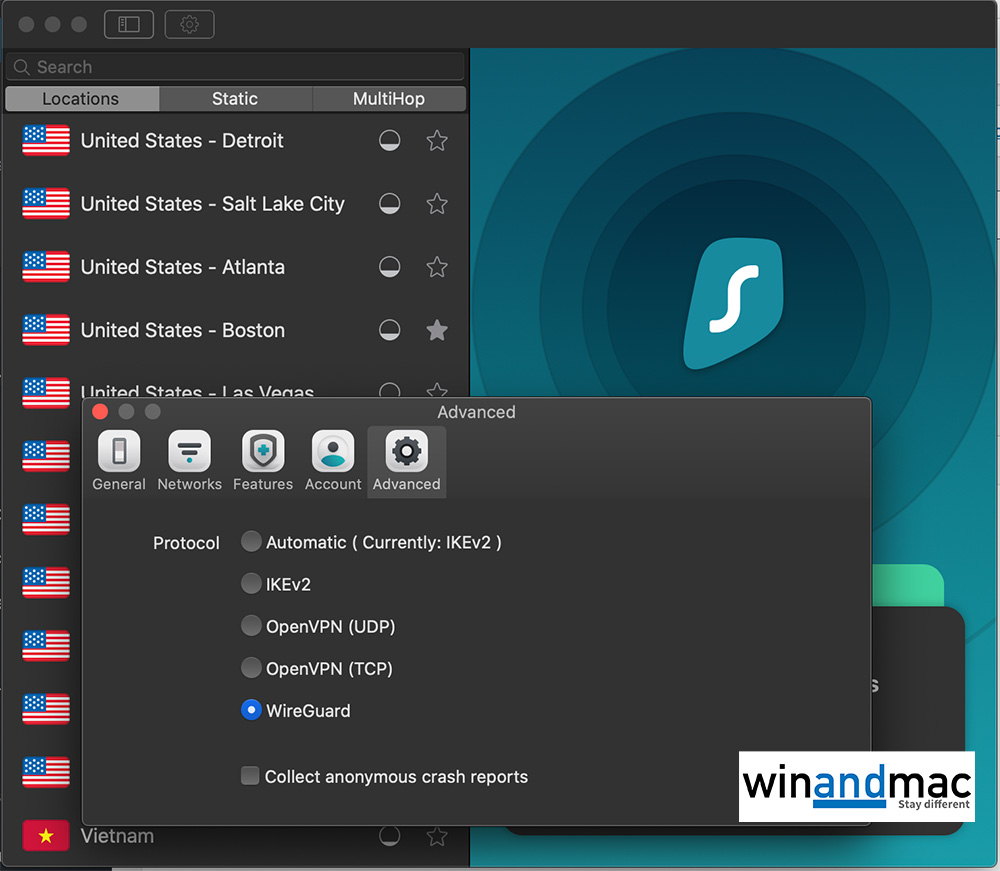Connect to United States - Atlanta location
Image resolution: width=1000 pixels, height=871 pixels.
point(182,267)
